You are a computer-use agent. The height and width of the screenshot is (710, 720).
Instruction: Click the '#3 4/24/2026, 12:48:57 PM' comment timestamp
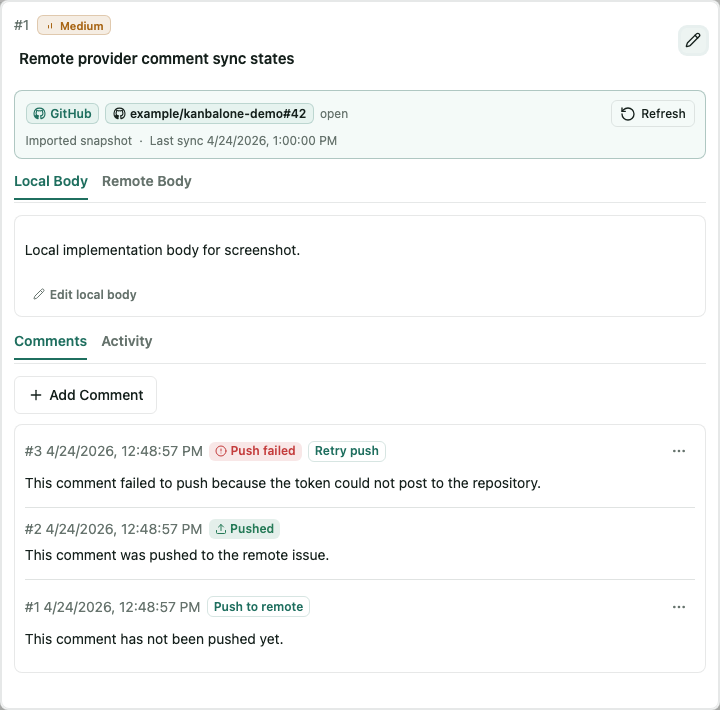[x=113, y=451]
